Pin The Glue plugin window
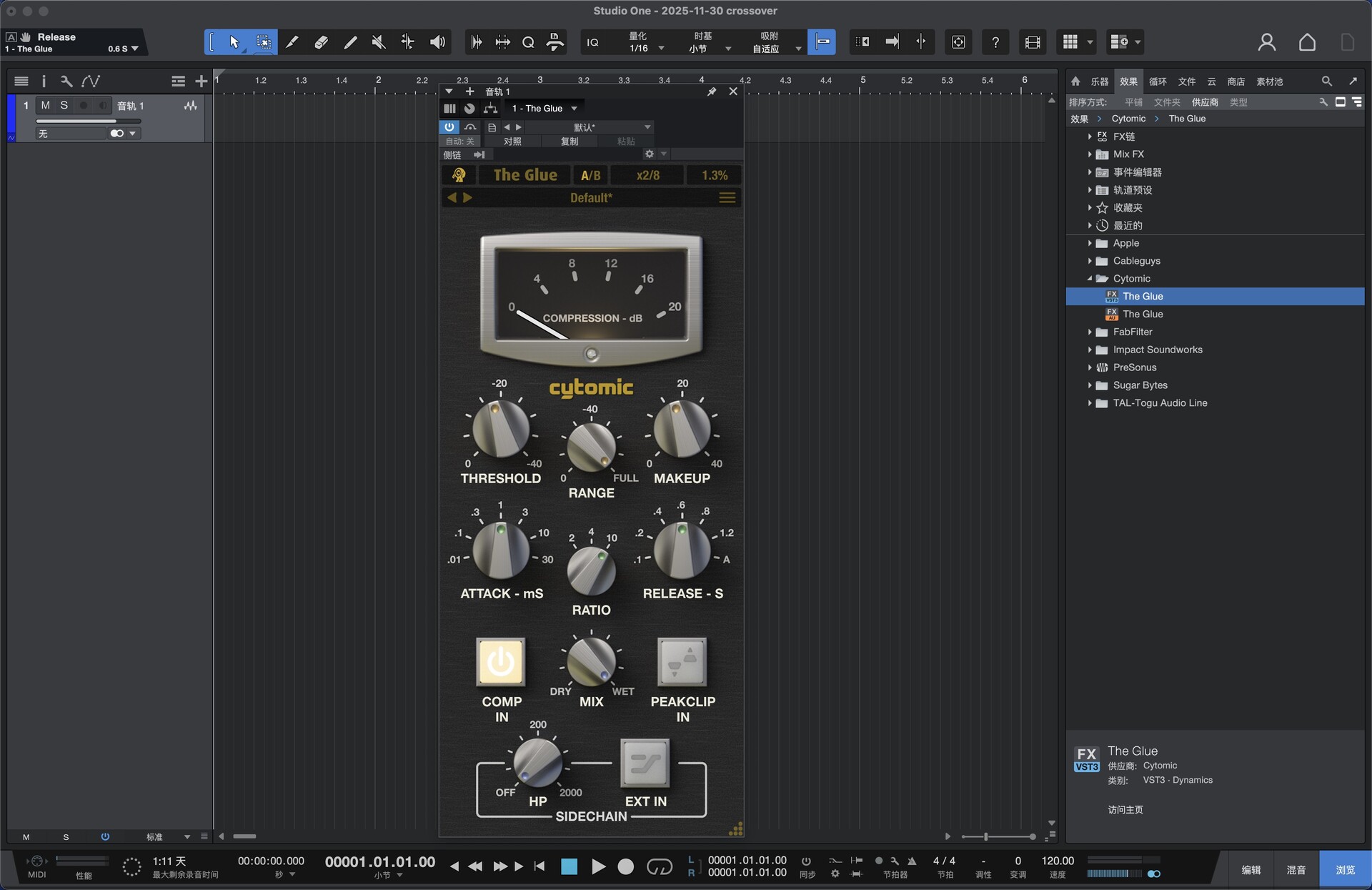 [711, 92]
